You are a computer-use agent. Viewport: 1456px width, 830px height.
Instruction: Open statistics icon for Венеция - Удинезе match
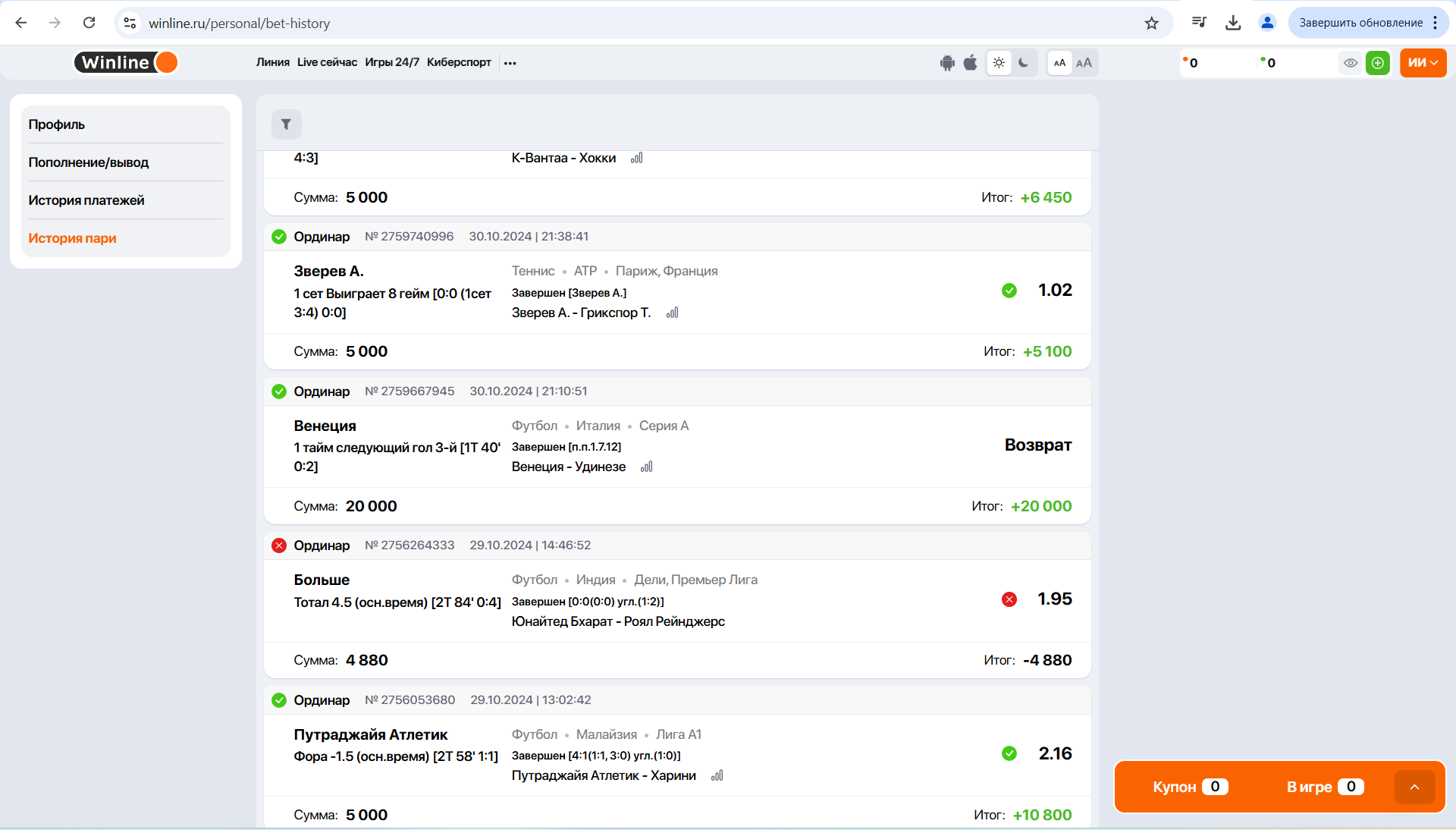point(646,467)
